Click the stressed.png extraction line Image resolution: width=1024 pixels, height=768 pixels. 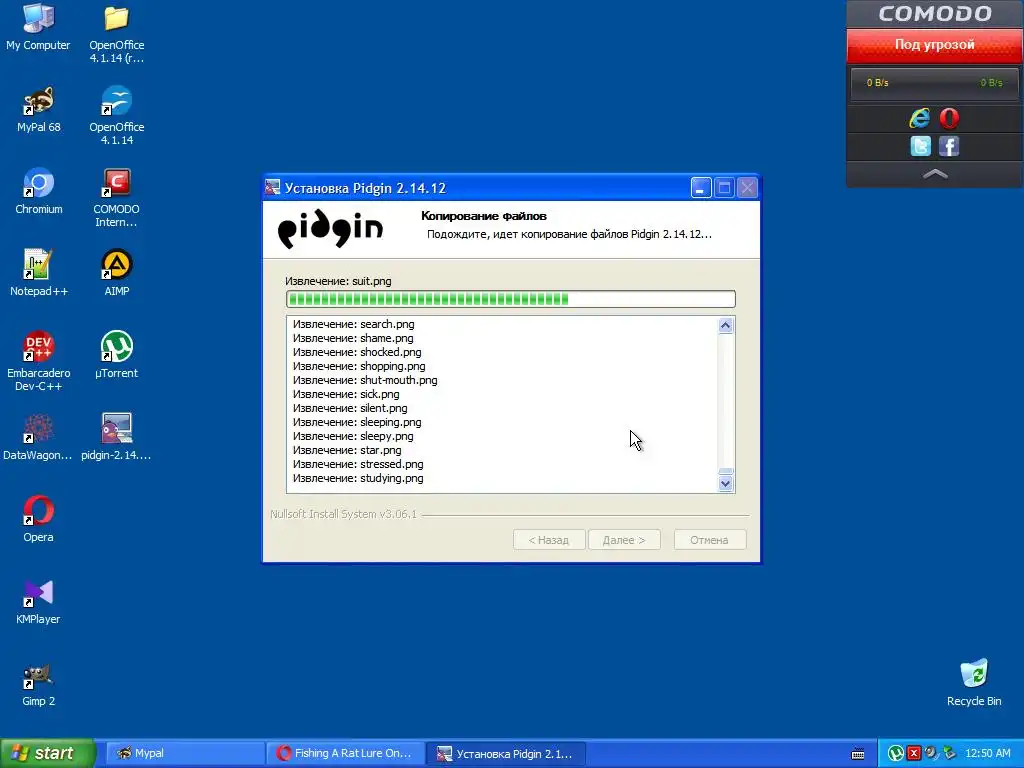pos(358,464)
